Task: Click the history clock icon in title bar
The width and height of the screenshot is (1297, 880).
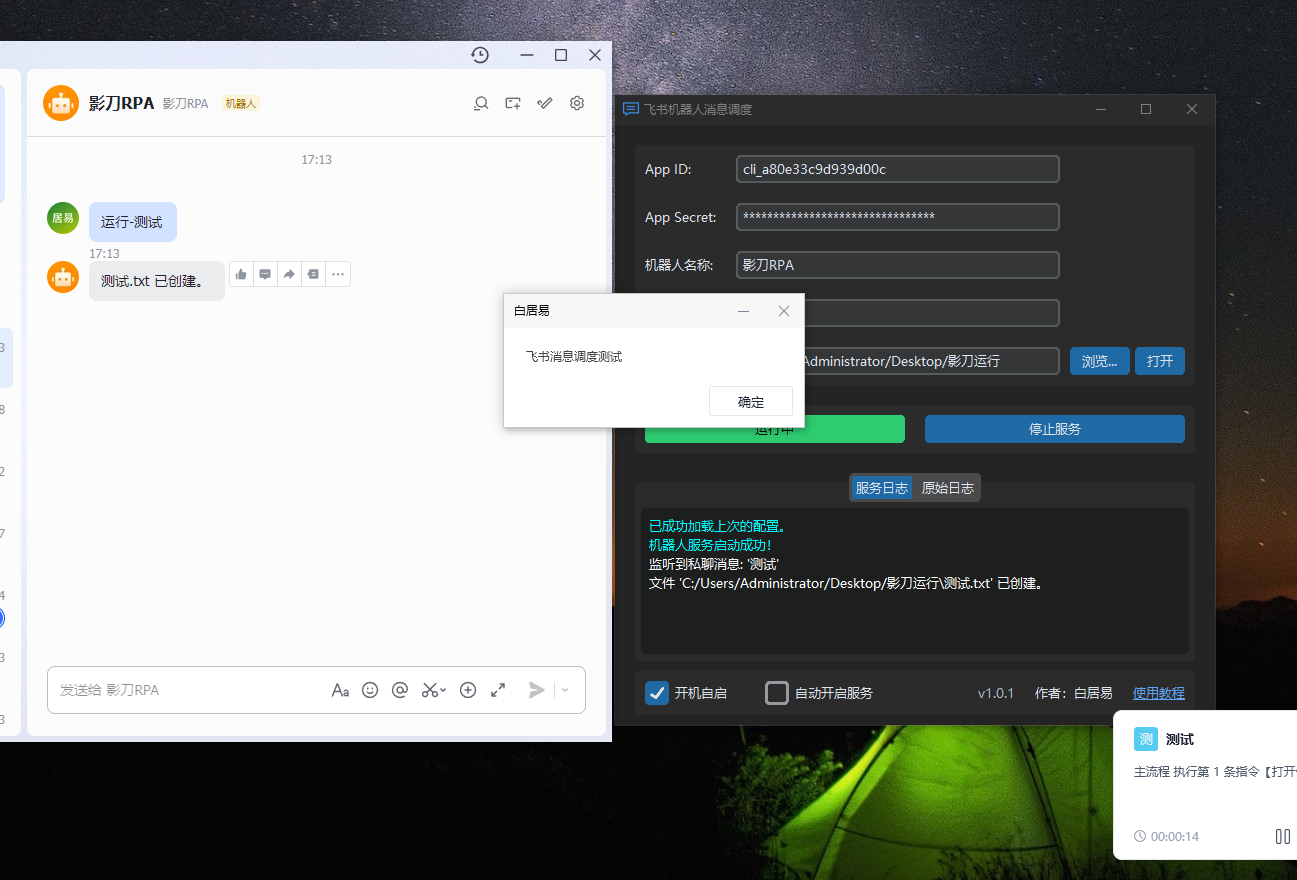Action: pyautogui.click(x=480, y=55)
